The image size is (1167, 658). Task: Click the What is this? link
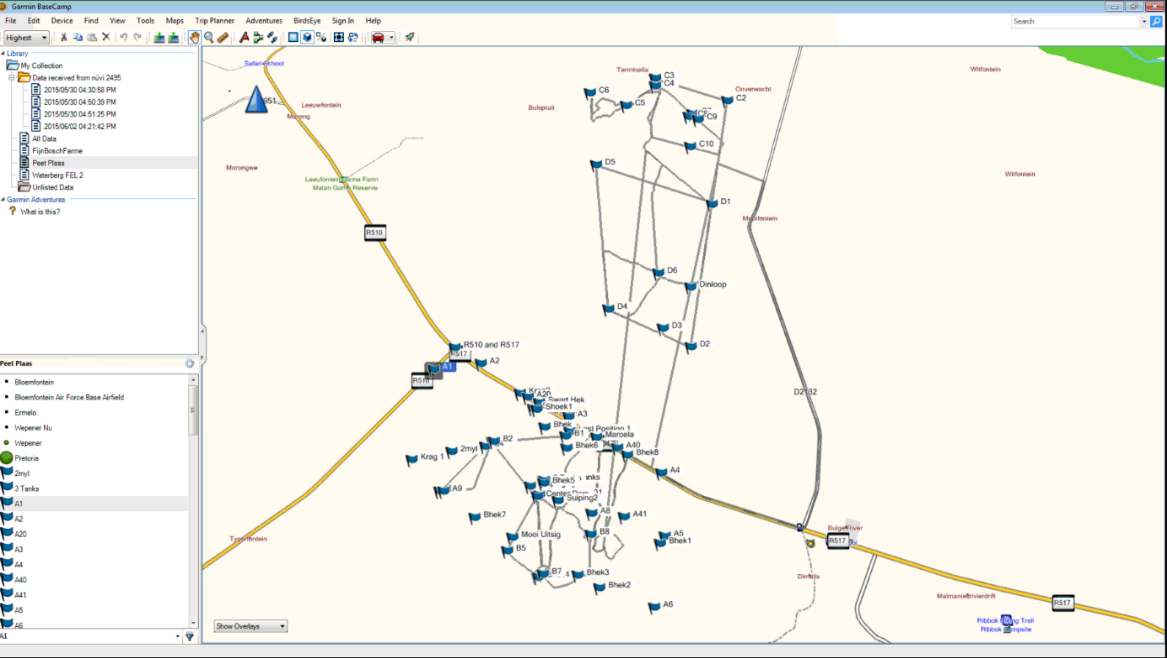pos(40,212)
